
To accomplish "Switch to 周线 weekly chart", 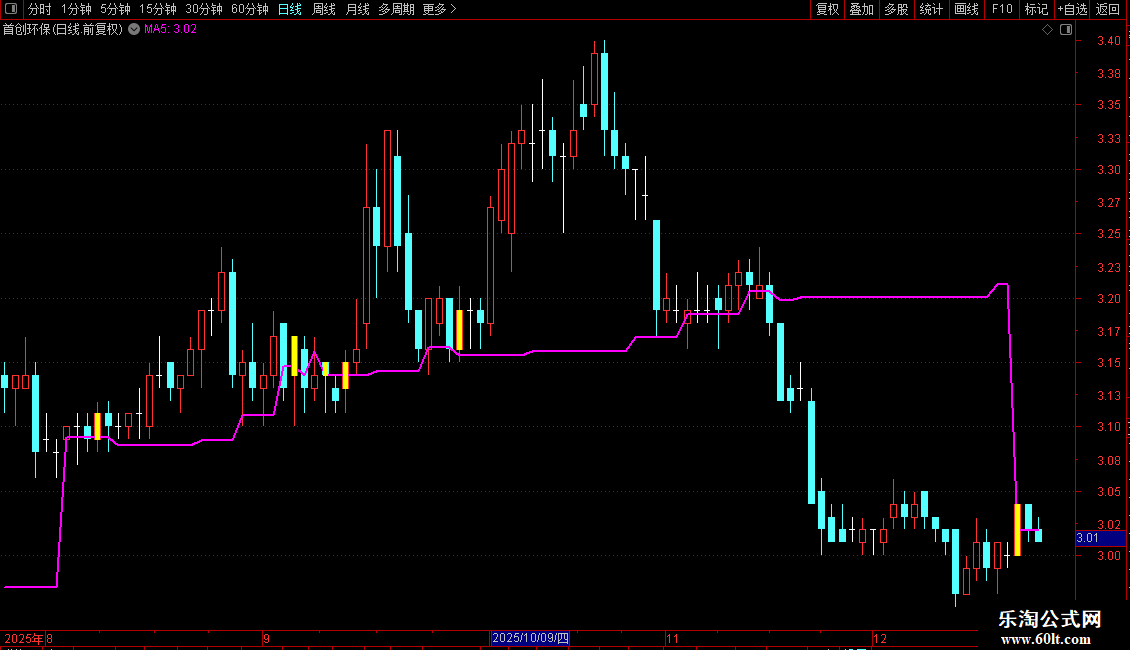I will click(324, 9).
